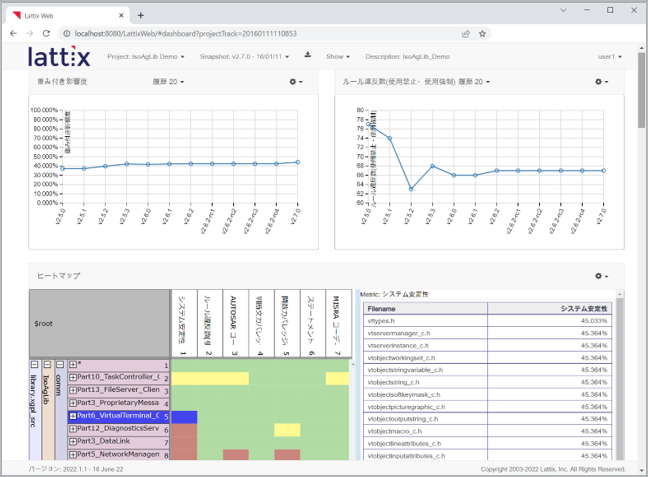Expand Part10_TaskController row
The height and width of the screenshot is (477, 648).
[73, 377]
